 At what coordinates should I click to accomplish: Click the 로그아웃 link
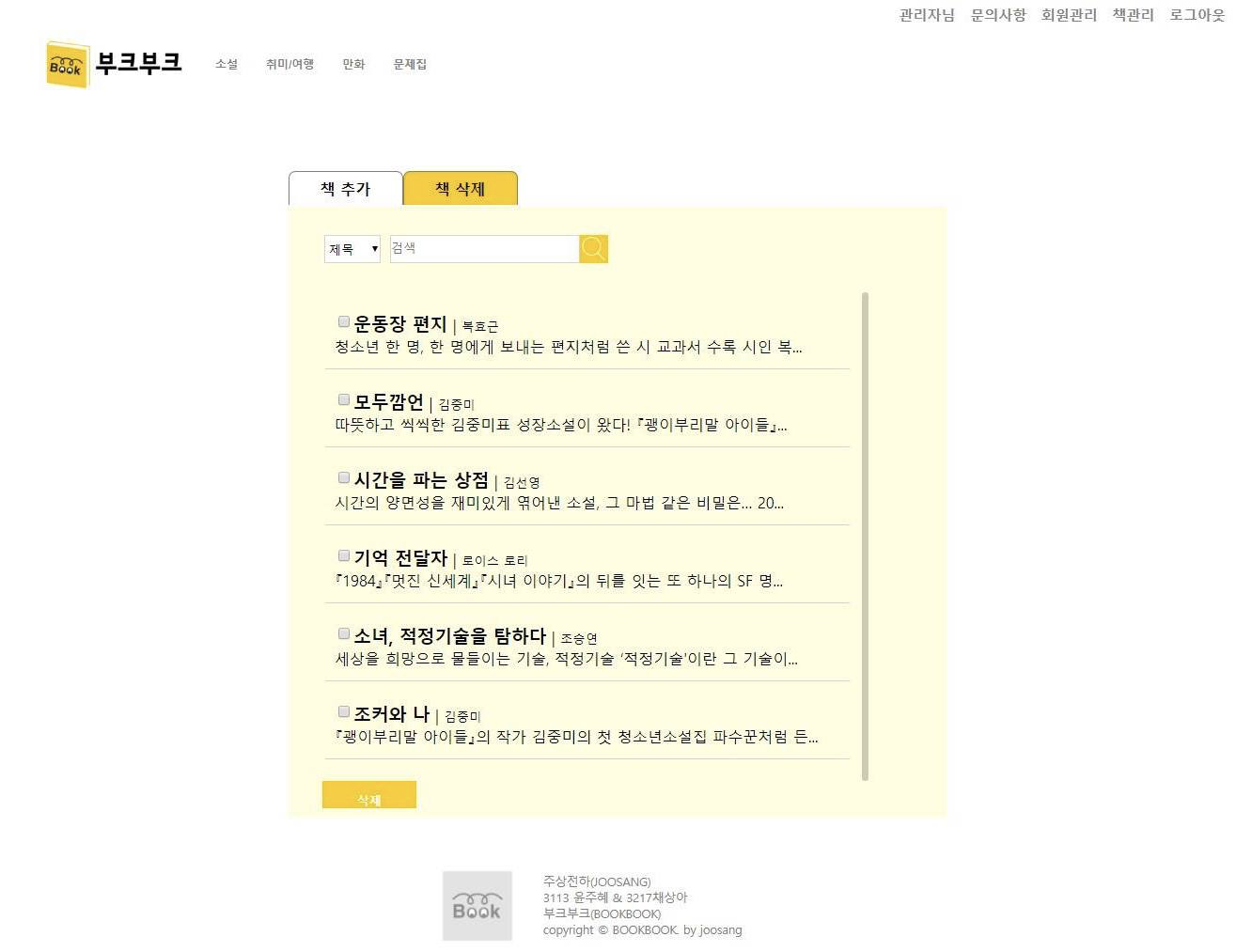(1195, 14)
